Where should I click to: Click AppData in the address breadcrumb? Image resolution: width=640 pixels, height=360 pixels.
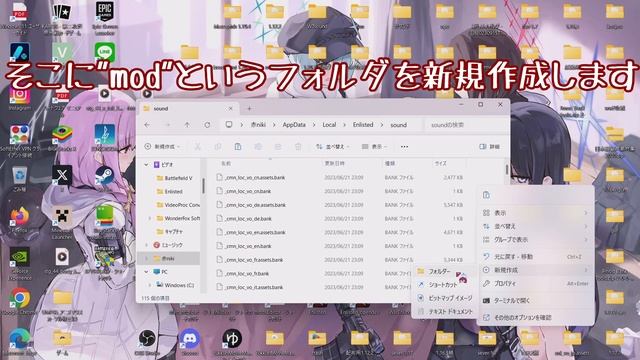pos(294,125)
